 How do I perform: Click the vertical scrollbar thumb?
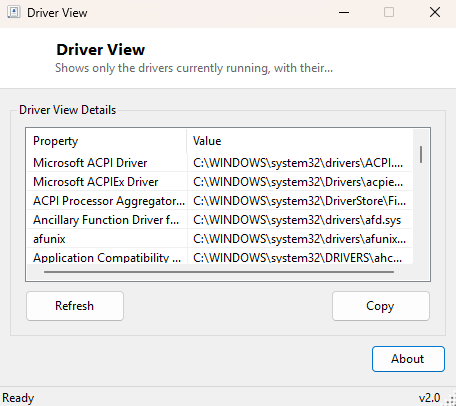[421, 154]
